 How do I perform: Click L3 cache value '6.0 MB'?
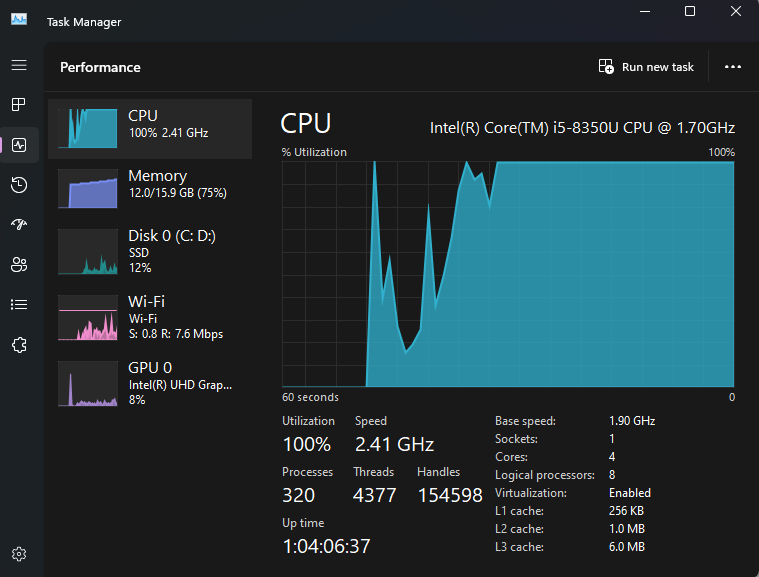[627, 547]
